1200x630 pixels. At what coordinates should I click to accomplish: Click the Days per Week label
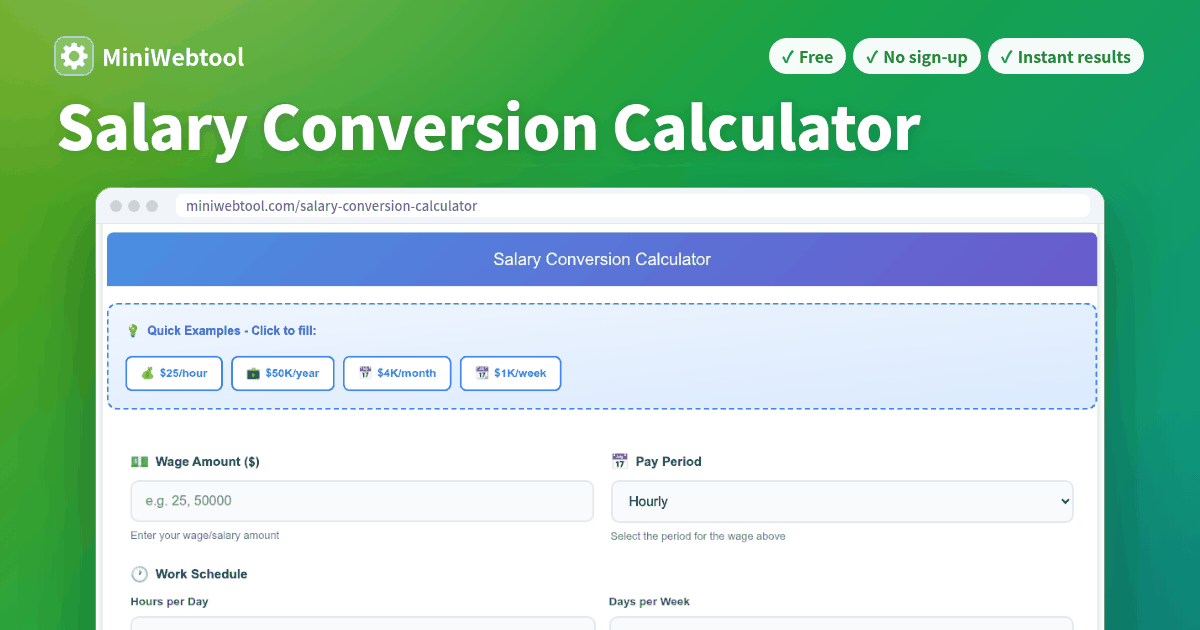(649, 602)
